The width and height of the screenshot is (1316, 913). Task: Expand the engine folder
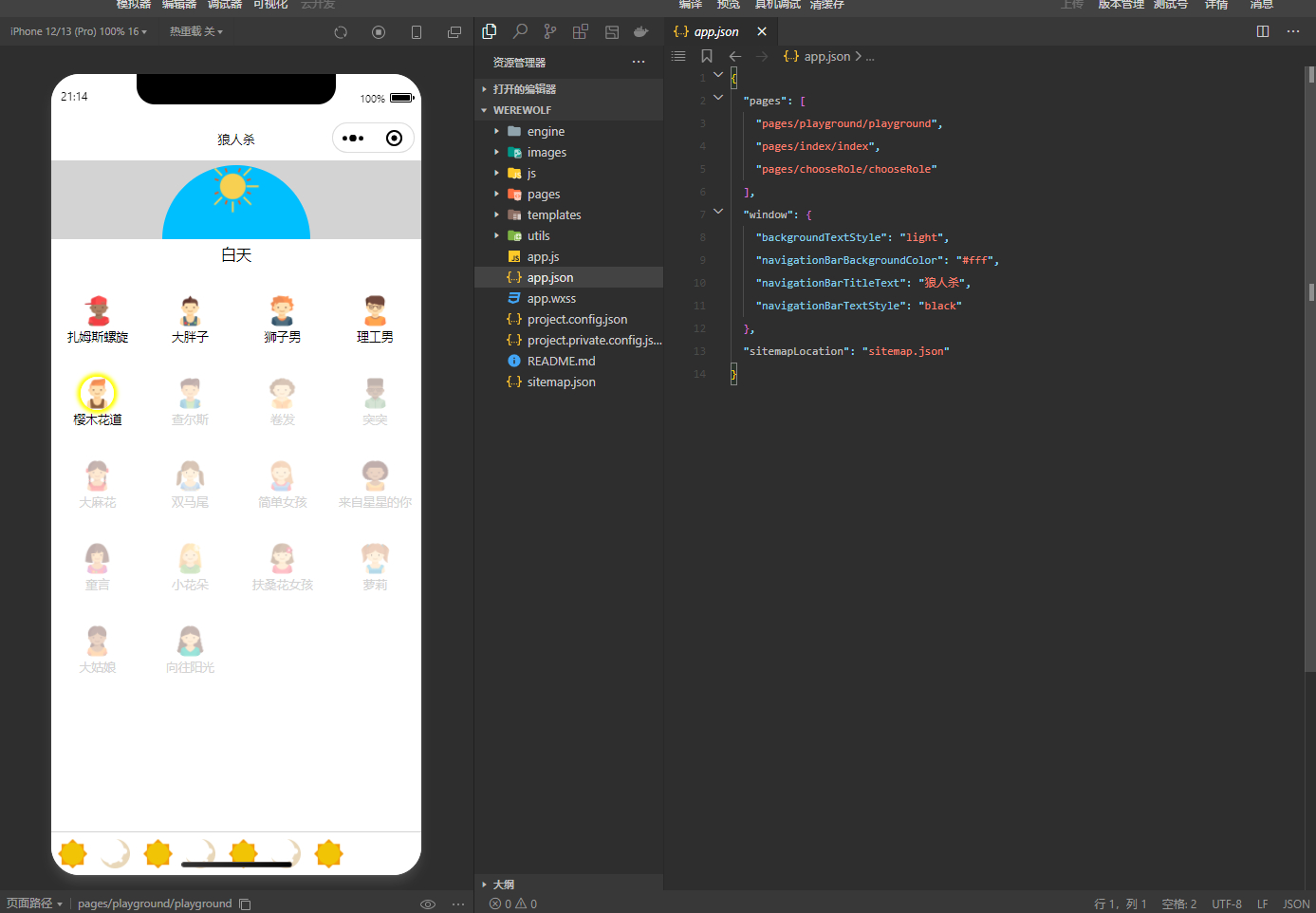[568, 132]
